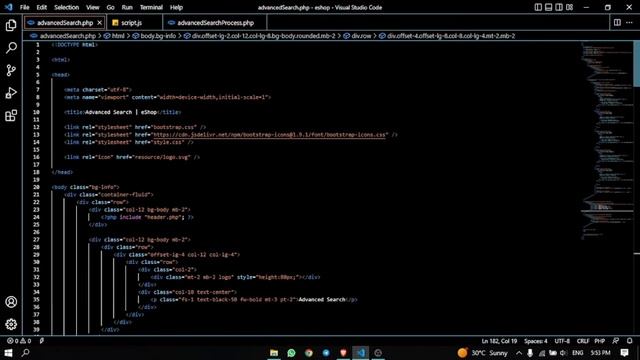Click line number 20 in the gutter
640x360 pixels.
[x=37, y=187]
